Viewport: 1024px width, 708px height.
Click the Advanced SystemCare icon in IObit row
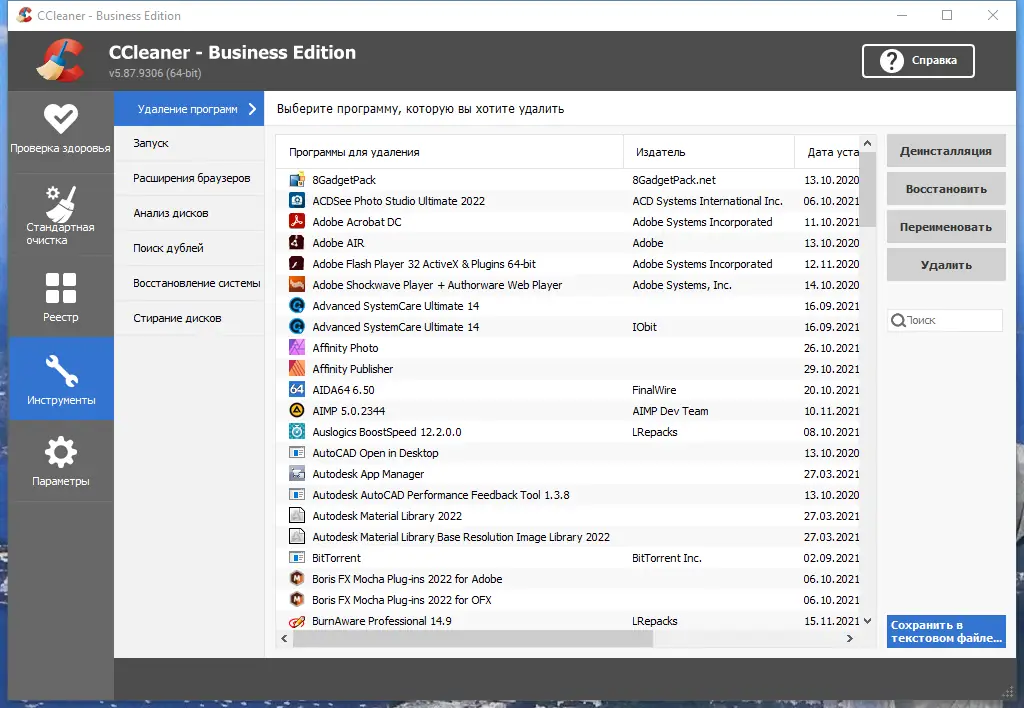(297, 327)
